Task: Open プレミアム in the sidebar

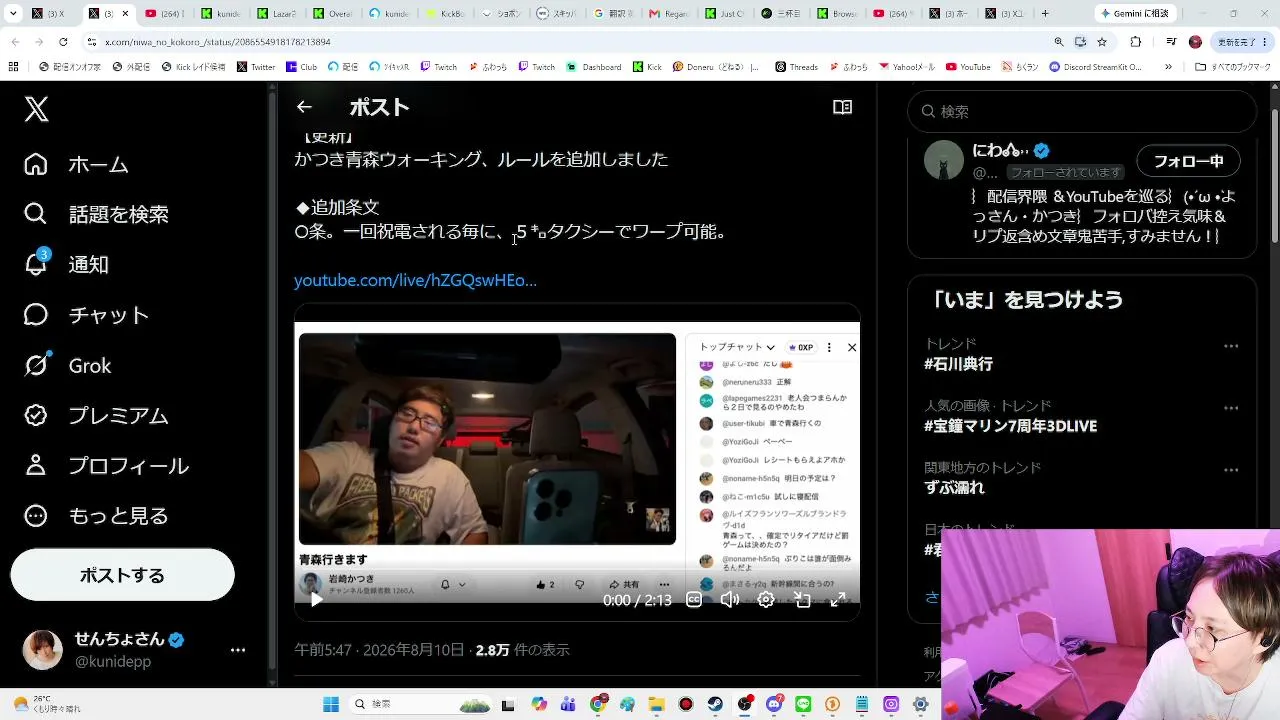Action: tap(96, 415)
